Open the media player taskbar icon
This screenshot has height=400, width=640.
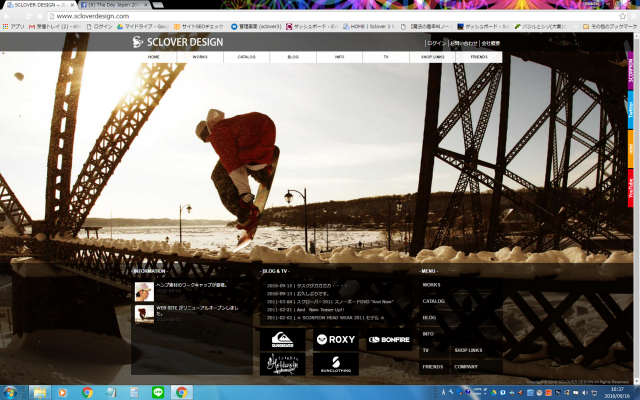pyautogui.click(x=62, y=393)
